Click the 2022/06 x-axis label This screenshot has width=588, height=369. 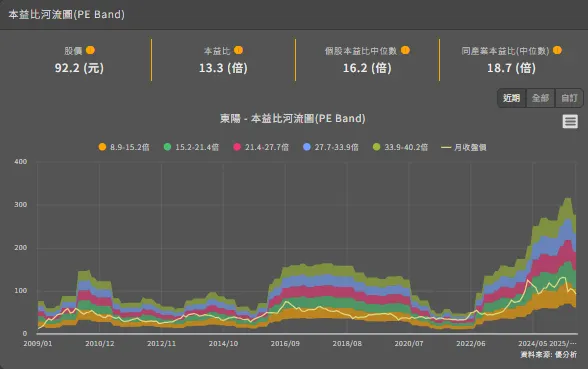pyautogui.click(x=471, y=344)
